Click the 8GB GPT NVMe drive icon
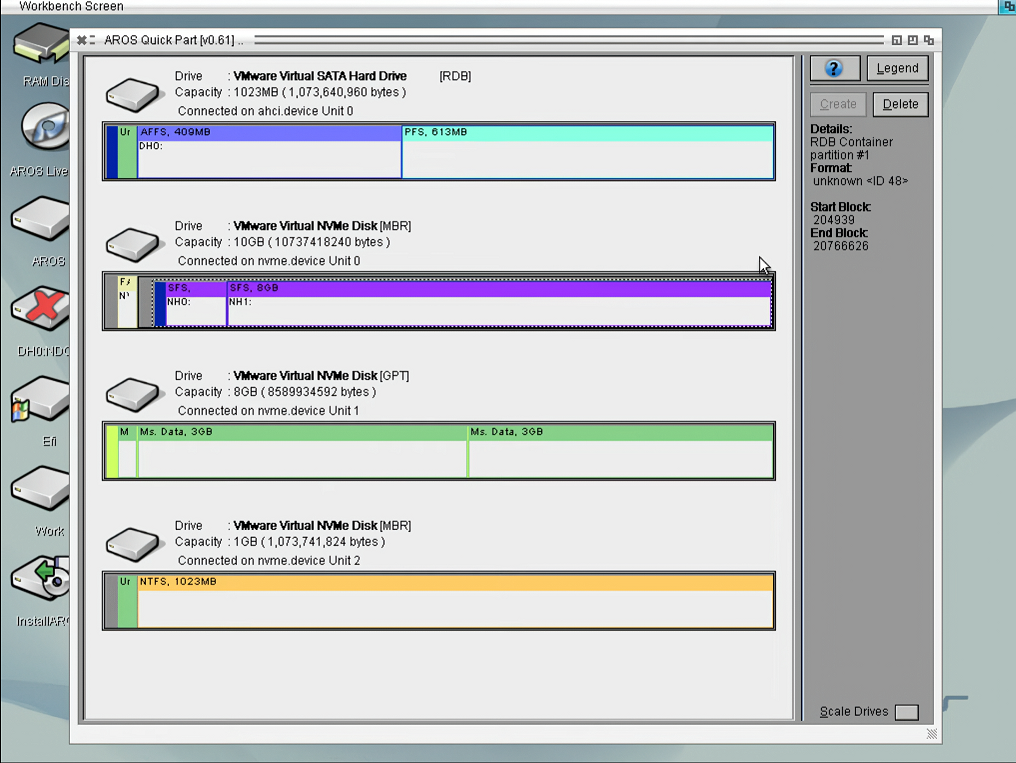Image resolution: width=1016 pixels, height=763 pixels. 132,394
